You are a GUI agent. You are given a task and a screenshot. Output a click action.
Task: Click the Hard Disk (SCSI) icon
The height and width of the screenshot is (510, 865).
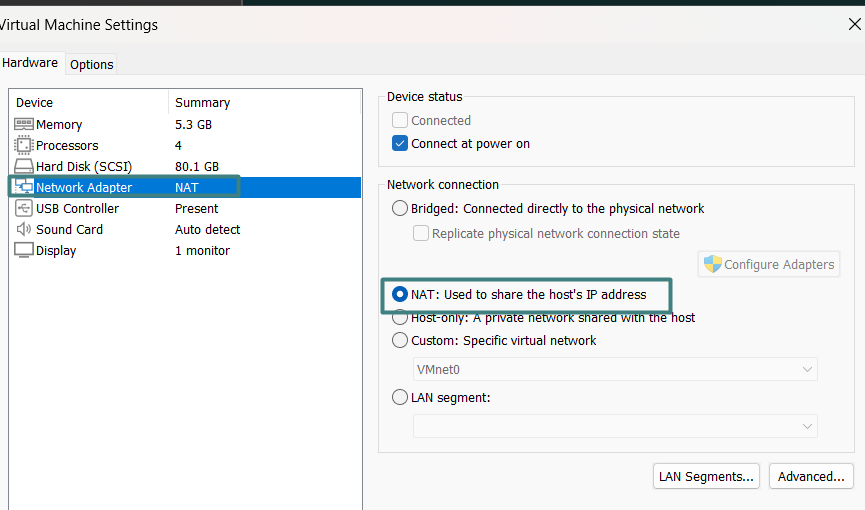[x=24, y=167]
